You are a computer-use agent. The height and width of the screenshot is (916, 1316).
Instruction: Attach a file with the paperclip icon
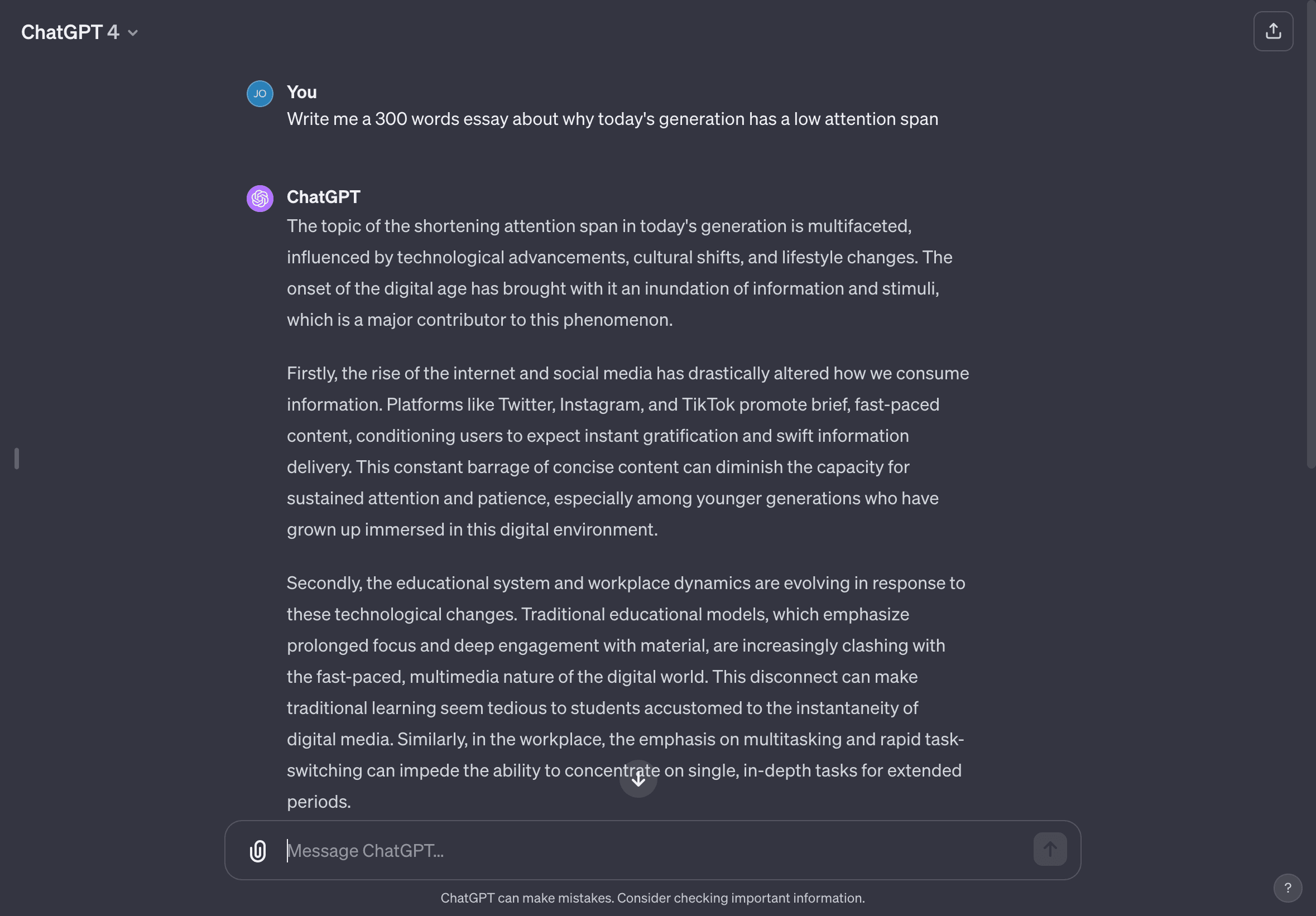click(x=258, y=851)
